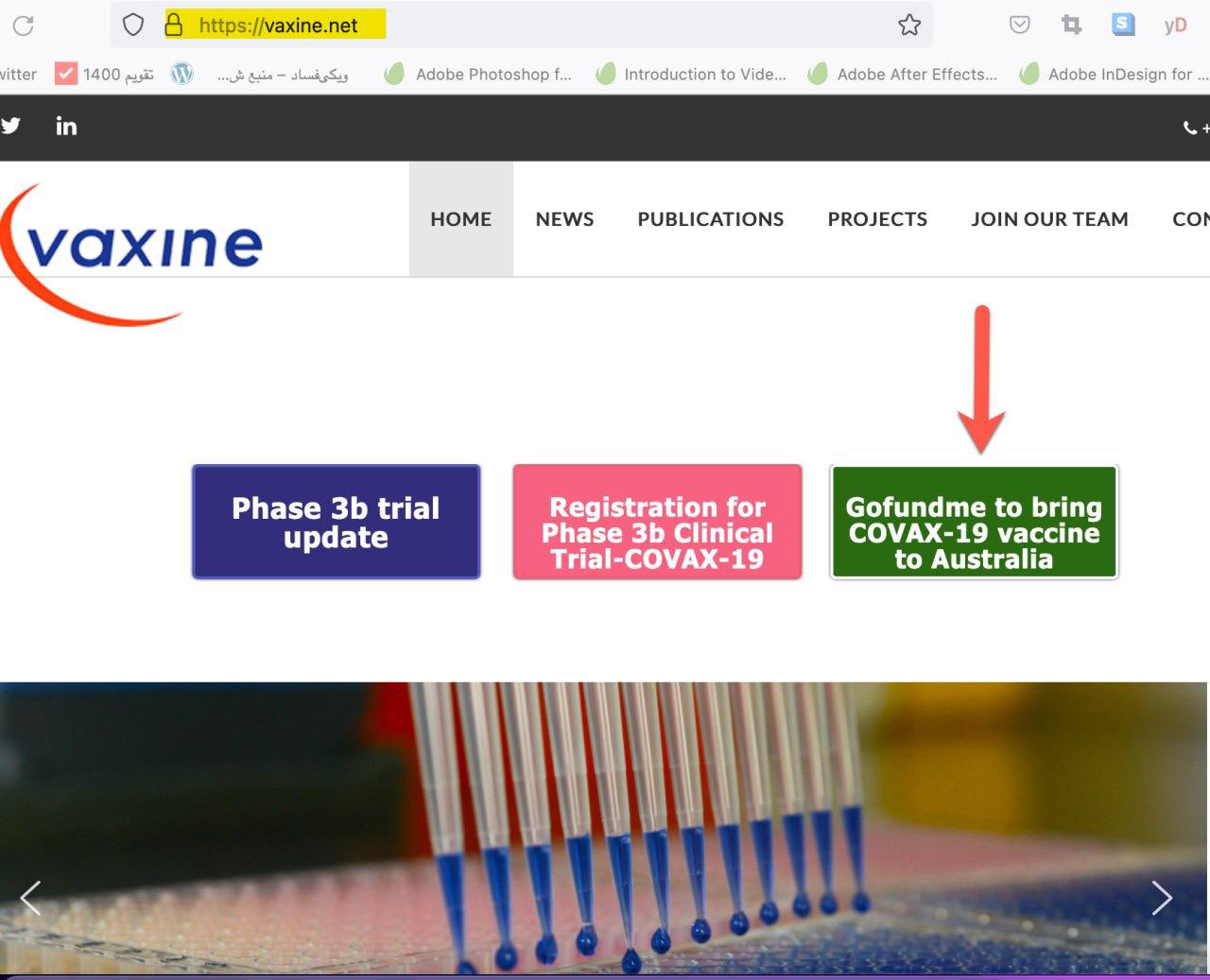The image size is (1210, 980).
Task: Open the PROJECTS menu item
Action: (x=877, y=219)
